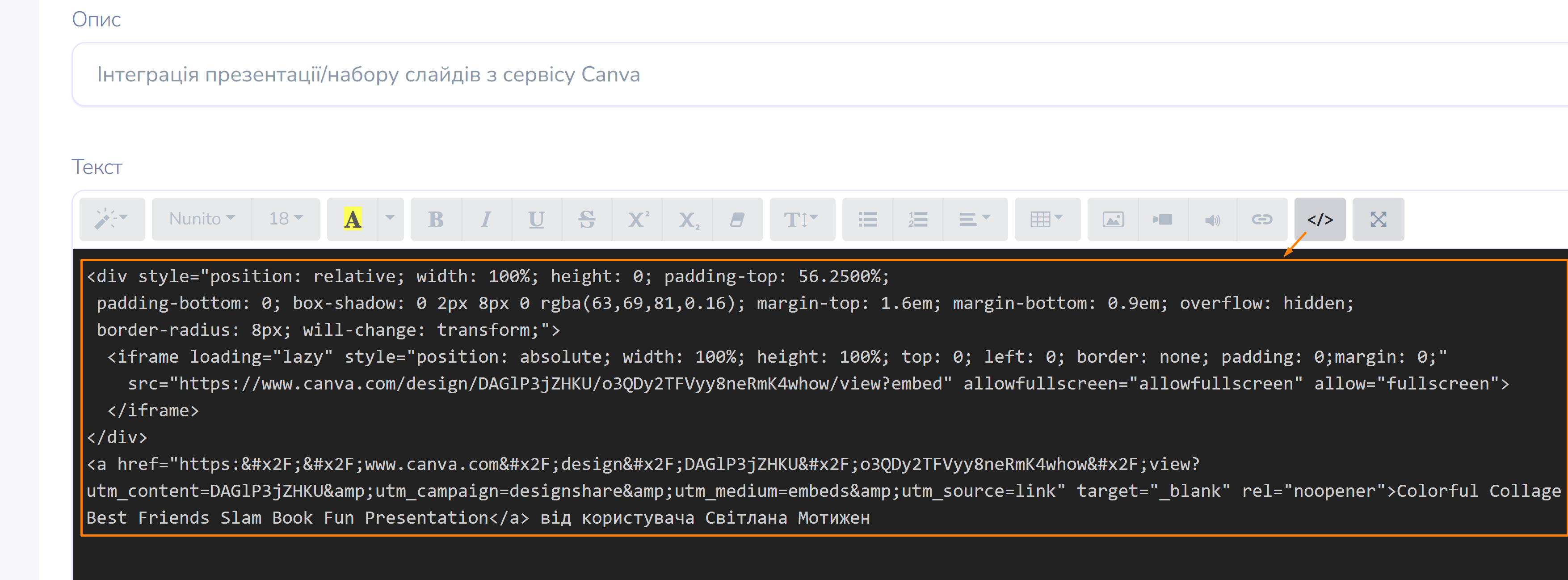This screenshot has width=1568, height=580.
Task: Open the insert table dropdown
Action: coord(1046,219)
